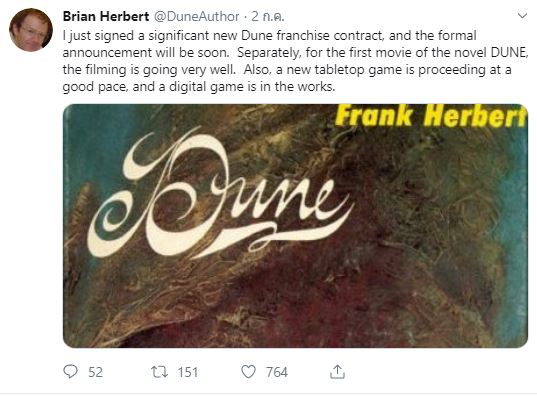
Task: Click the Brian Herbert display name
Action: pyautogui.click(x=106, y=16)
